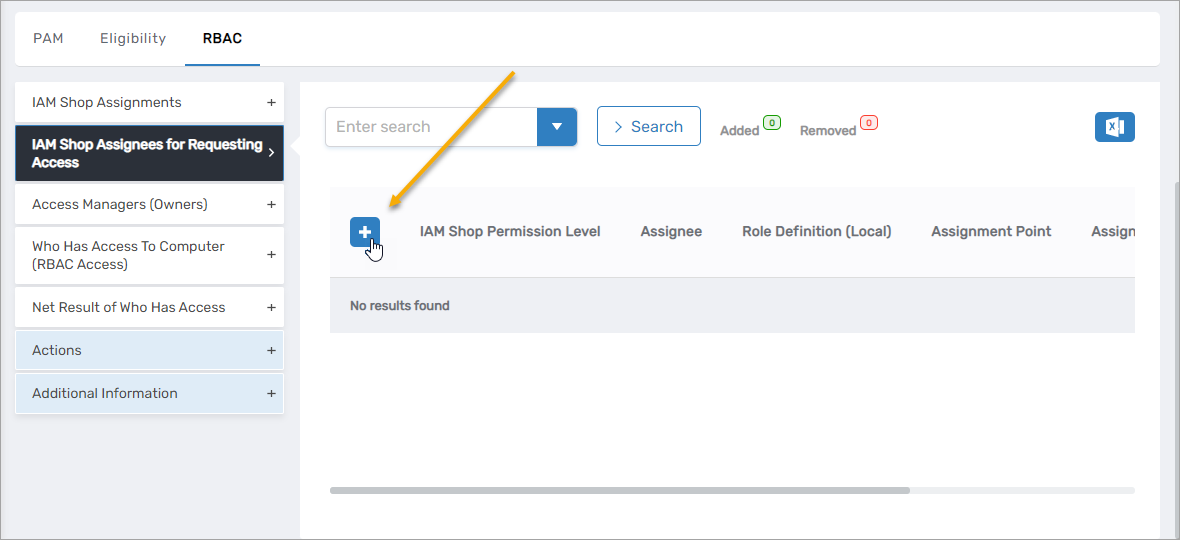Export results with the Excel icon
This screenshot has width=1180, height=540.
(1114, 127)
